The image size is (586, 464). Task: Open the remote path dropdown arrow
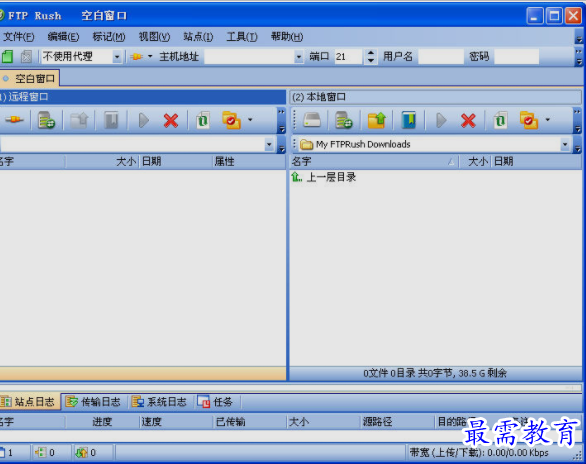pos(269,144)
